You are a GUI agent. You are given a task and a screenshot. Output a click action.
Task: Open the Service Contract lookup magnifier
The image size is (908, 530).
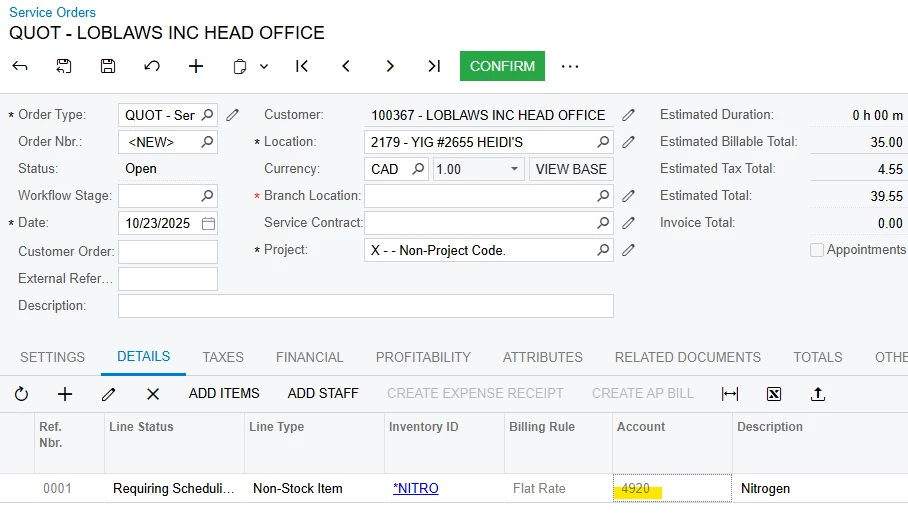point(603,223)
